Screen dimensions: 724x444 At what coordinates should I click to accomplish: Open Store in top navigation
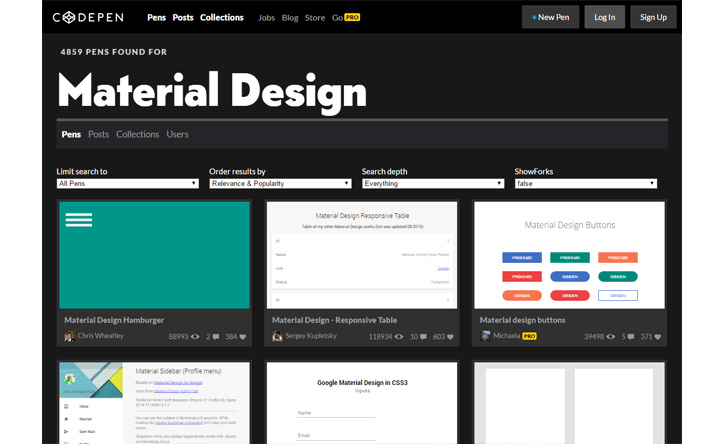point(315,18)
